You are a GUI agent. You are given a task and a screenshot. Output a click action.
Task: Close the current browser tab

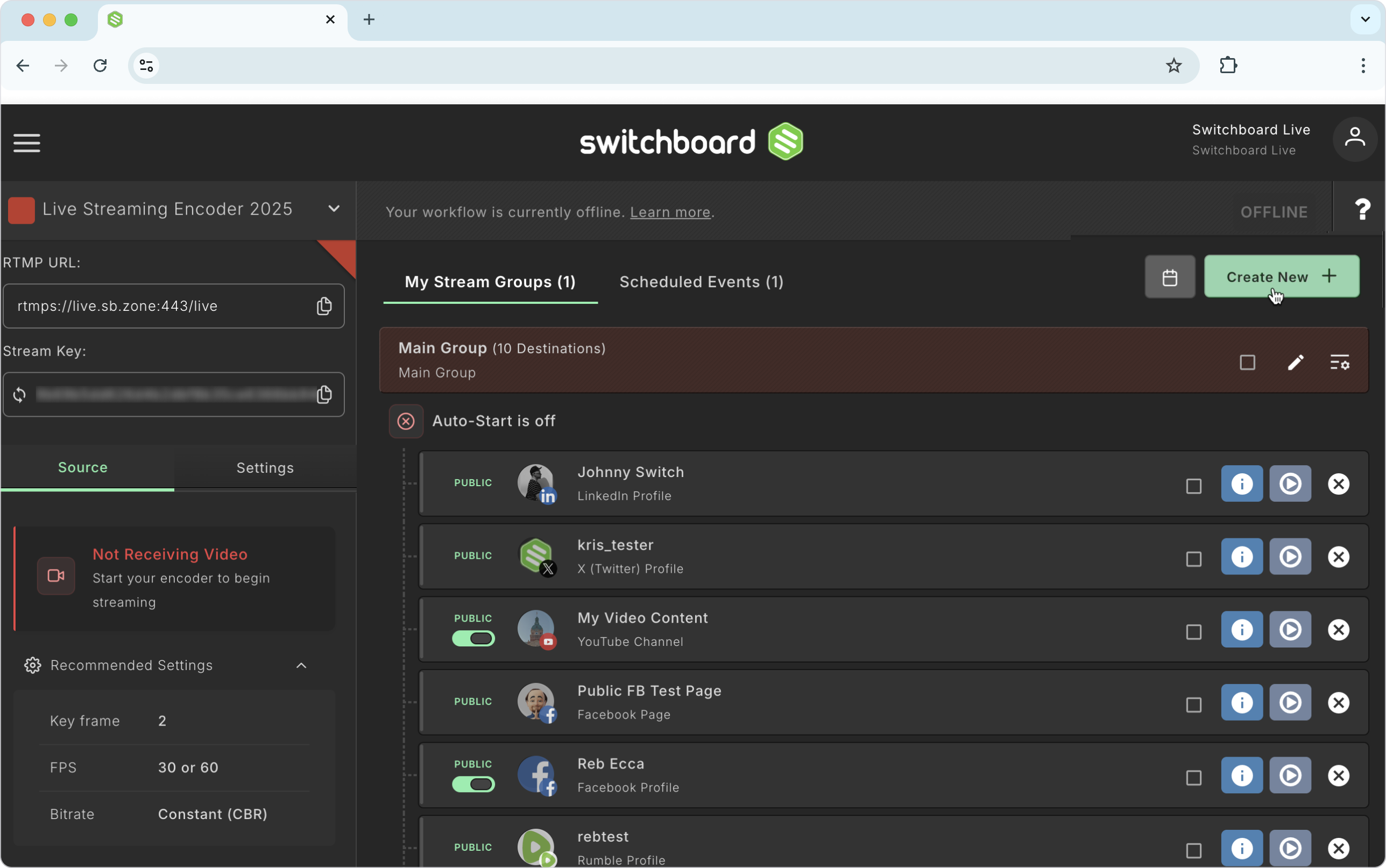pyautogui.click(x=330, y=19)
